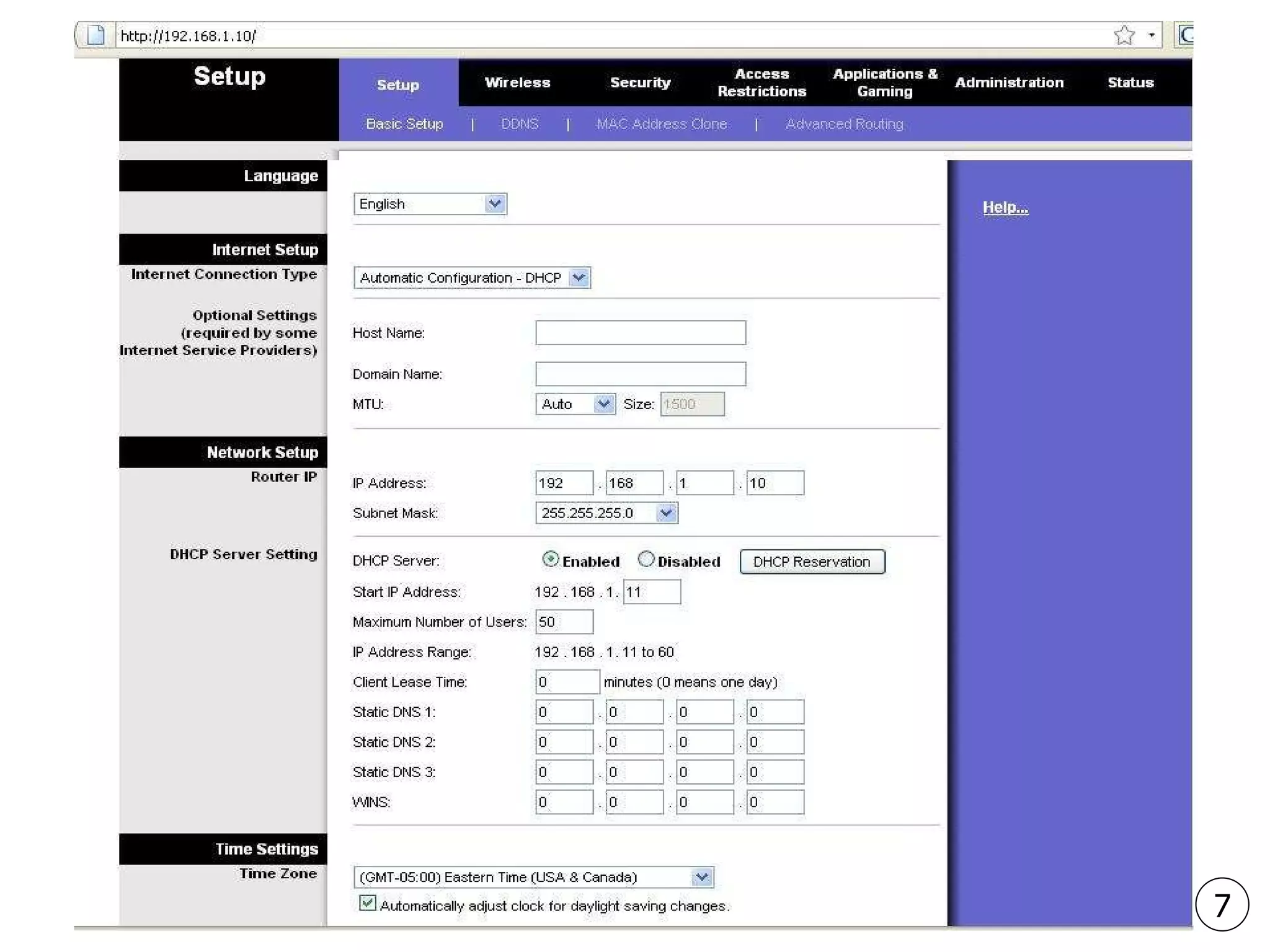This screenshot has width=1270, height=952.
Task: Go to the Status tab
Action: point(1130,82)
